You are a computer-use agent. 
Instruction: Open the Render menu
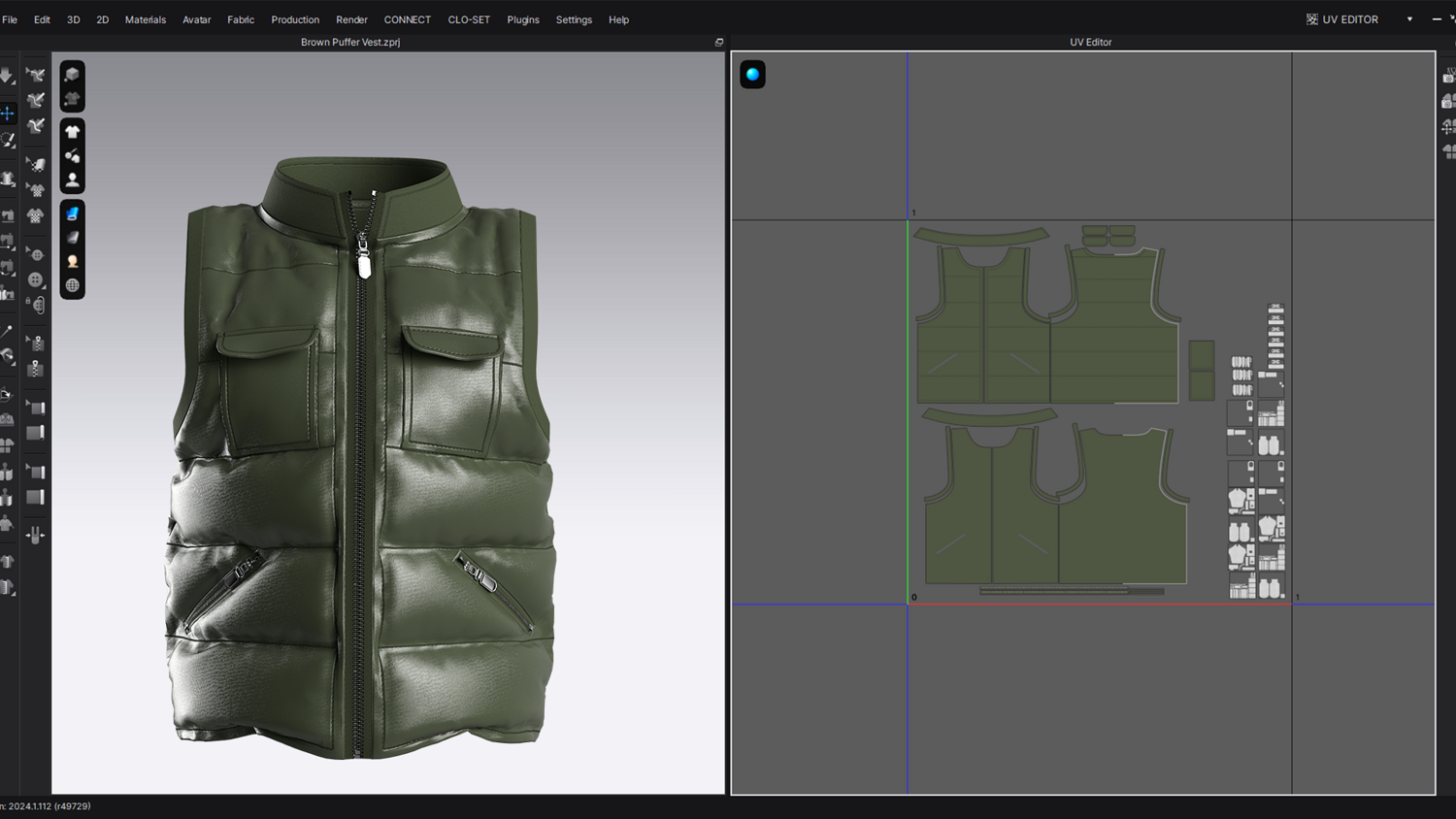(351, 19)
